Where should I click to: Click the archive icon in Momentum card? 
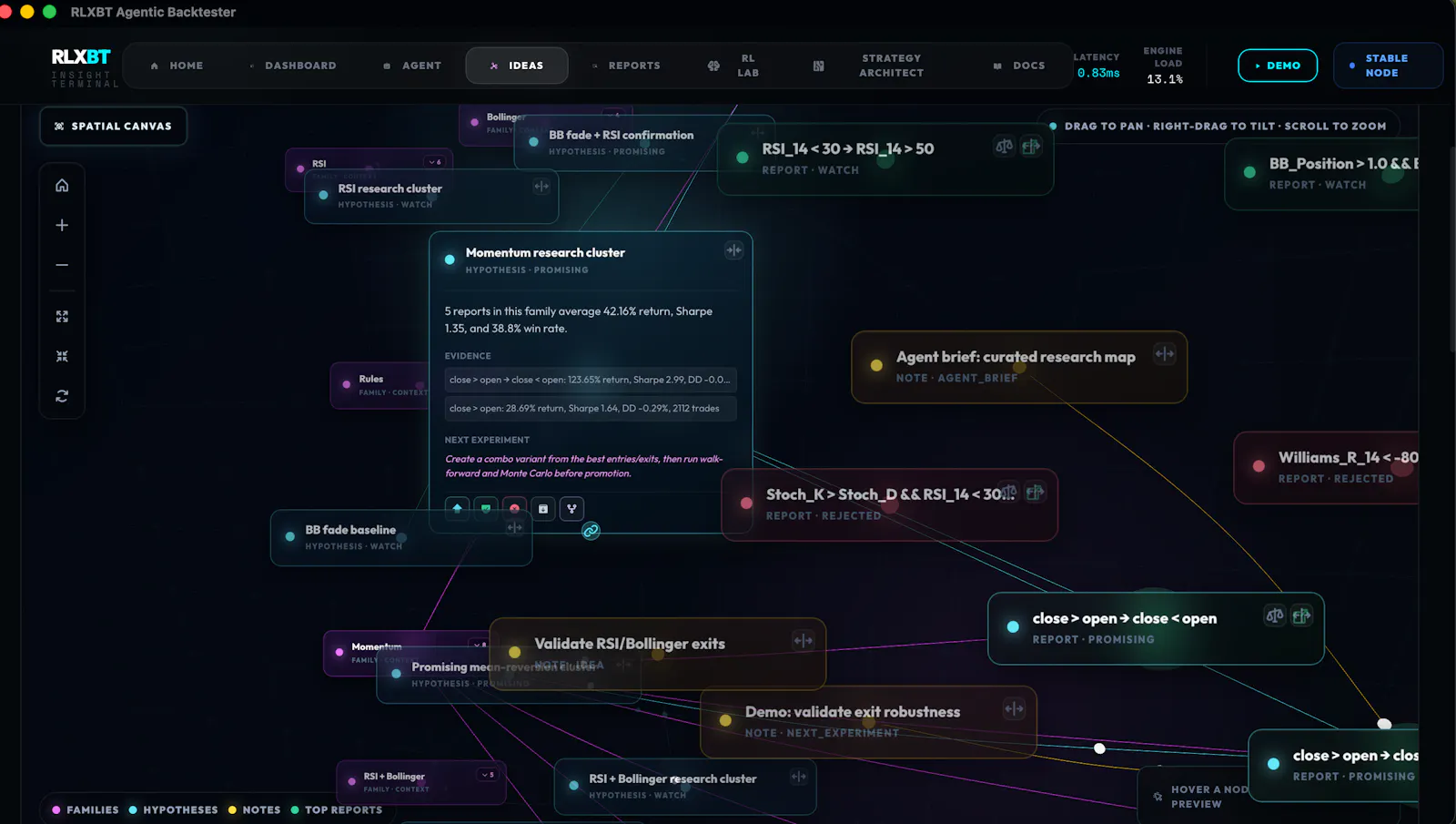pyautogui.click(x=543, y=508)
